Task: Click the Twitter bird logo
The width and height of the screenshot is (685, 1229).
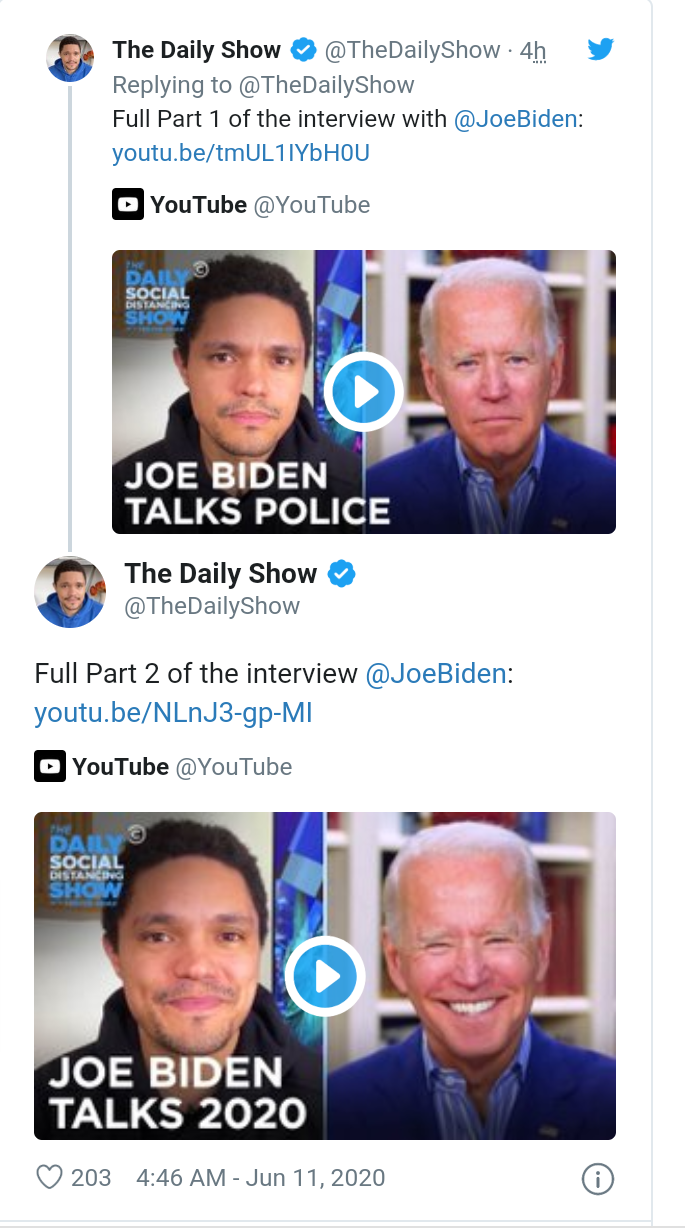Action: coord(600,48)
